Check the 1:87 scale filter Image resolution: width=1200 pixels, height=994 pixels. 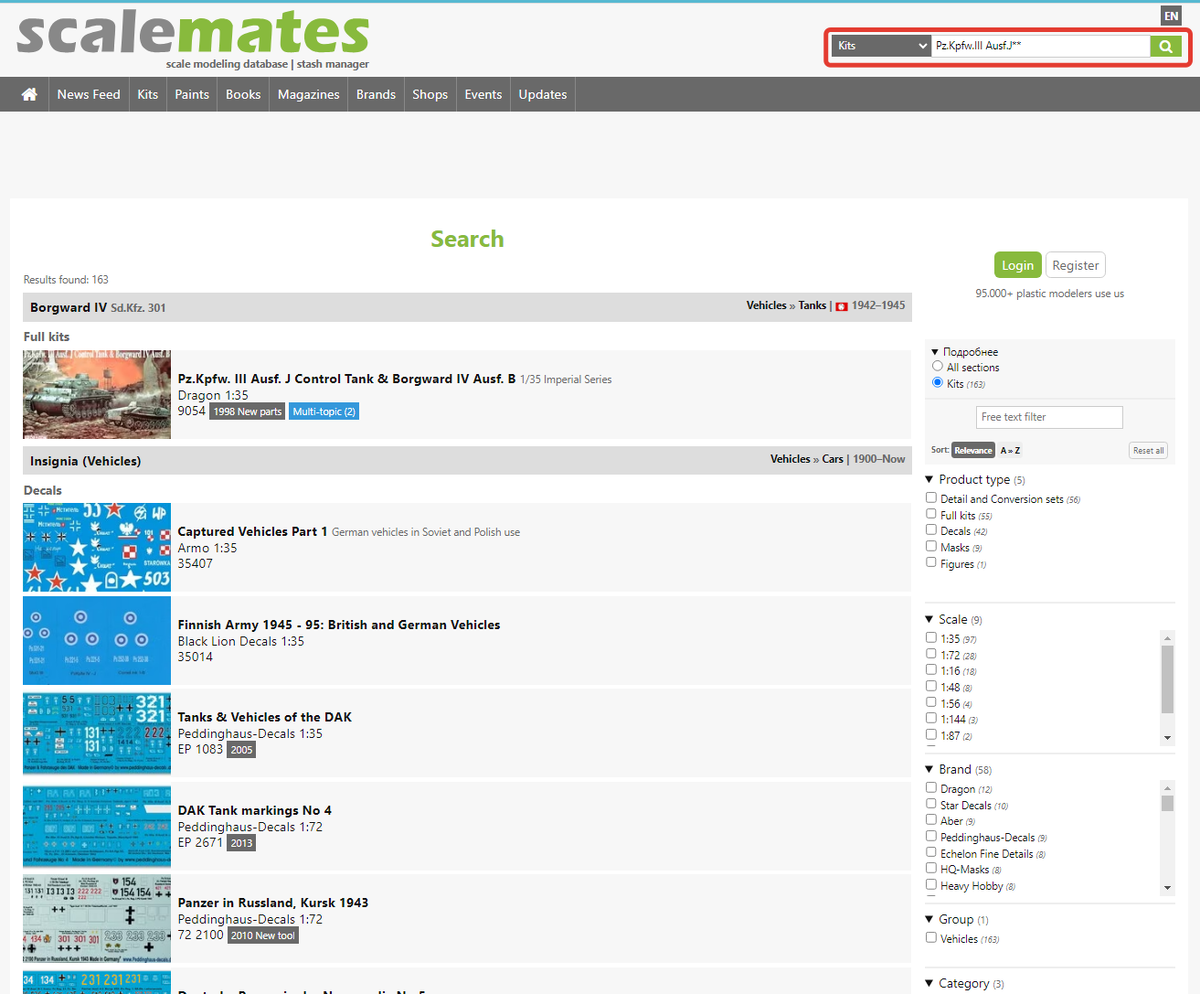pos(932,735)
